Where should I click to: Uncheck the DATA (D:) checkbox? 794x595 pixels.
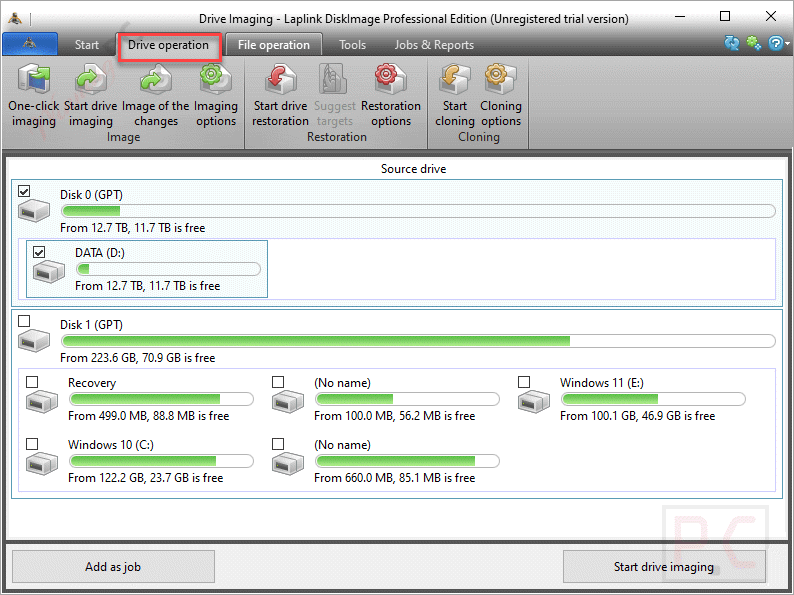(x=39, y=252)
